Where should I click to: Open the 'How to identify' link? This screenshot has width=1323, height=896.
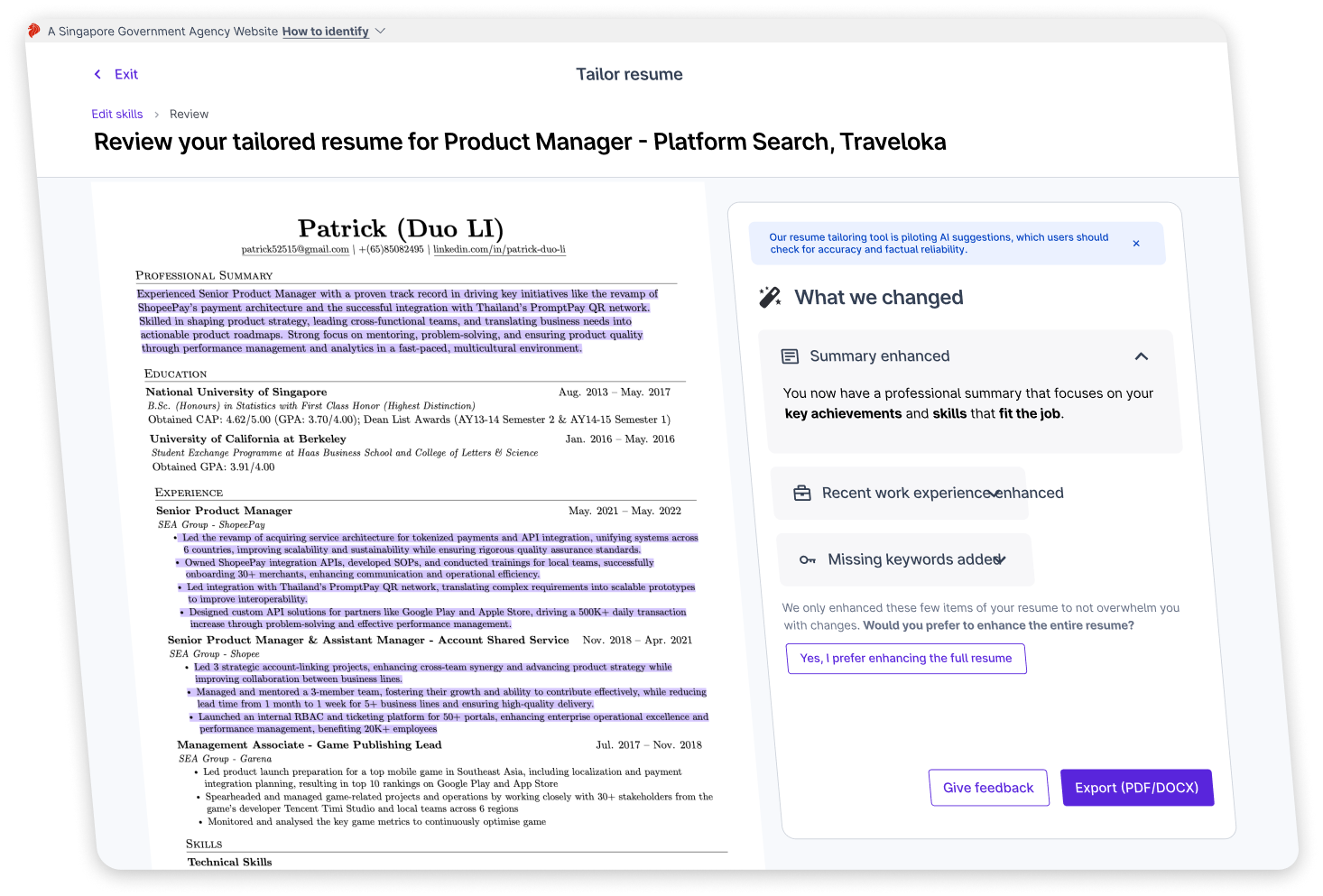click(x=325, y=32)
